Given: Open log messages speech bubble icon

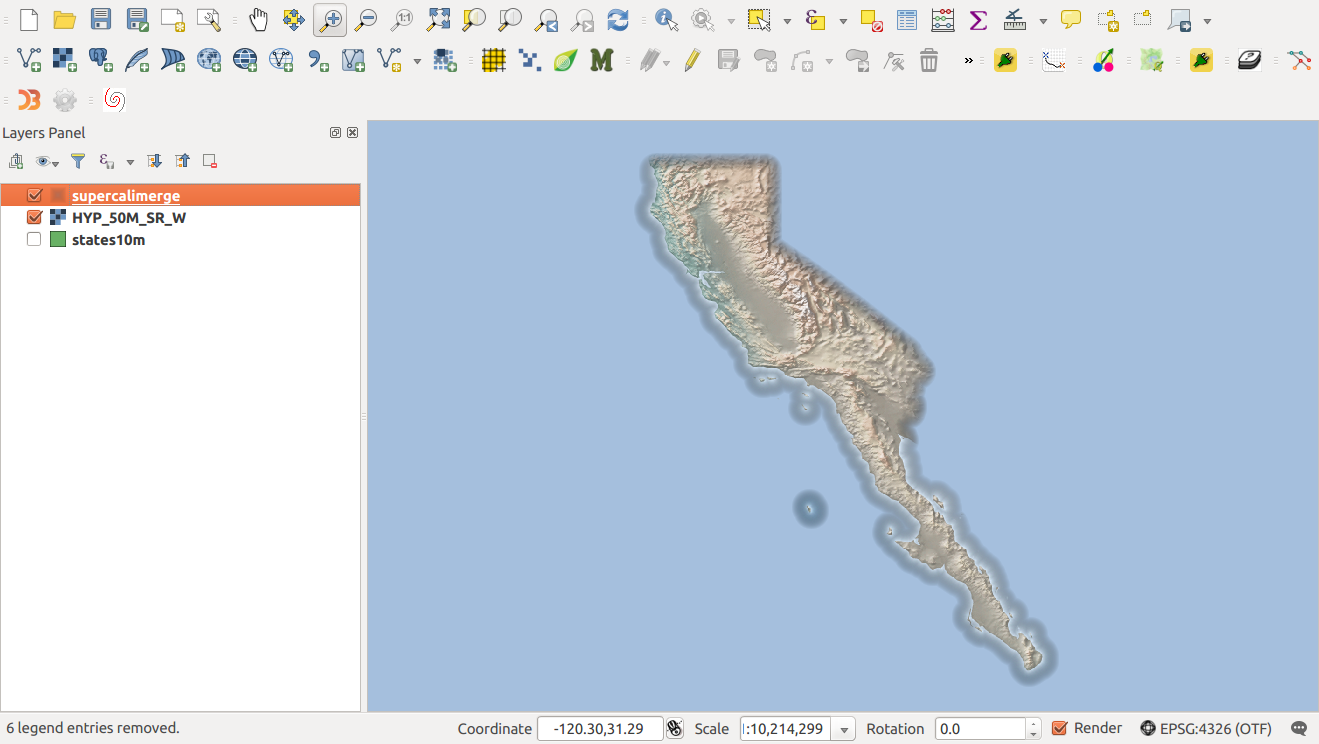Looking at the screenshot, I should coord(1299,728).
